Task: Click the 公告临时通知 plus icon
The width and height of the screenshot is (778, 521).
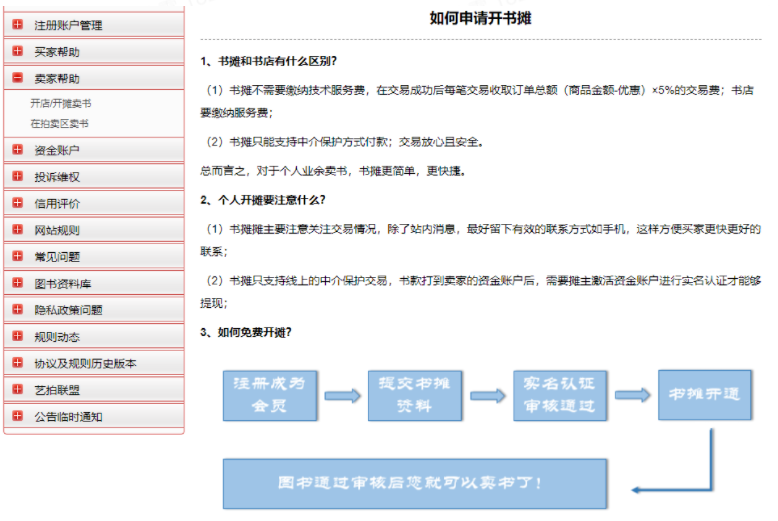Action: tap(18, 416)
